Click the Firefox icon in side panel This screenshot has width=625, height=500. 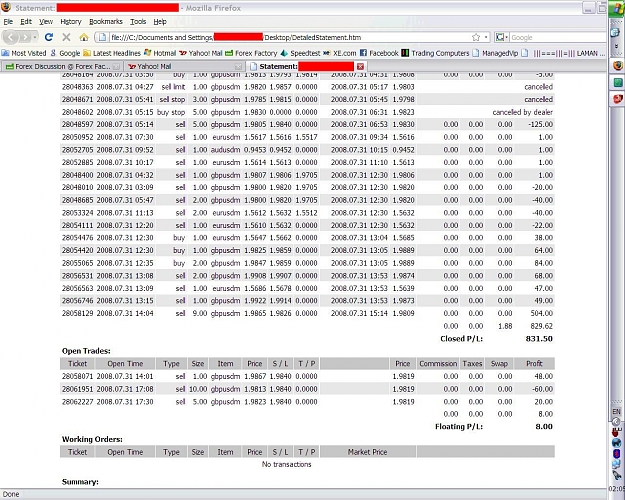[618, 65]
